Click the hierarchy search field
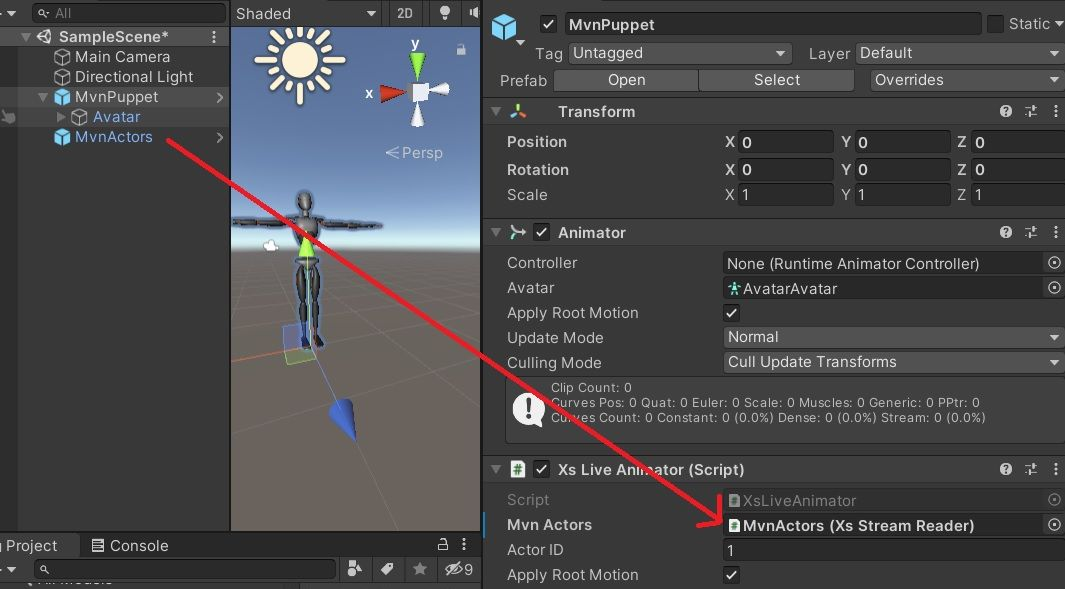1065x589 pixels. pos(129,13)
